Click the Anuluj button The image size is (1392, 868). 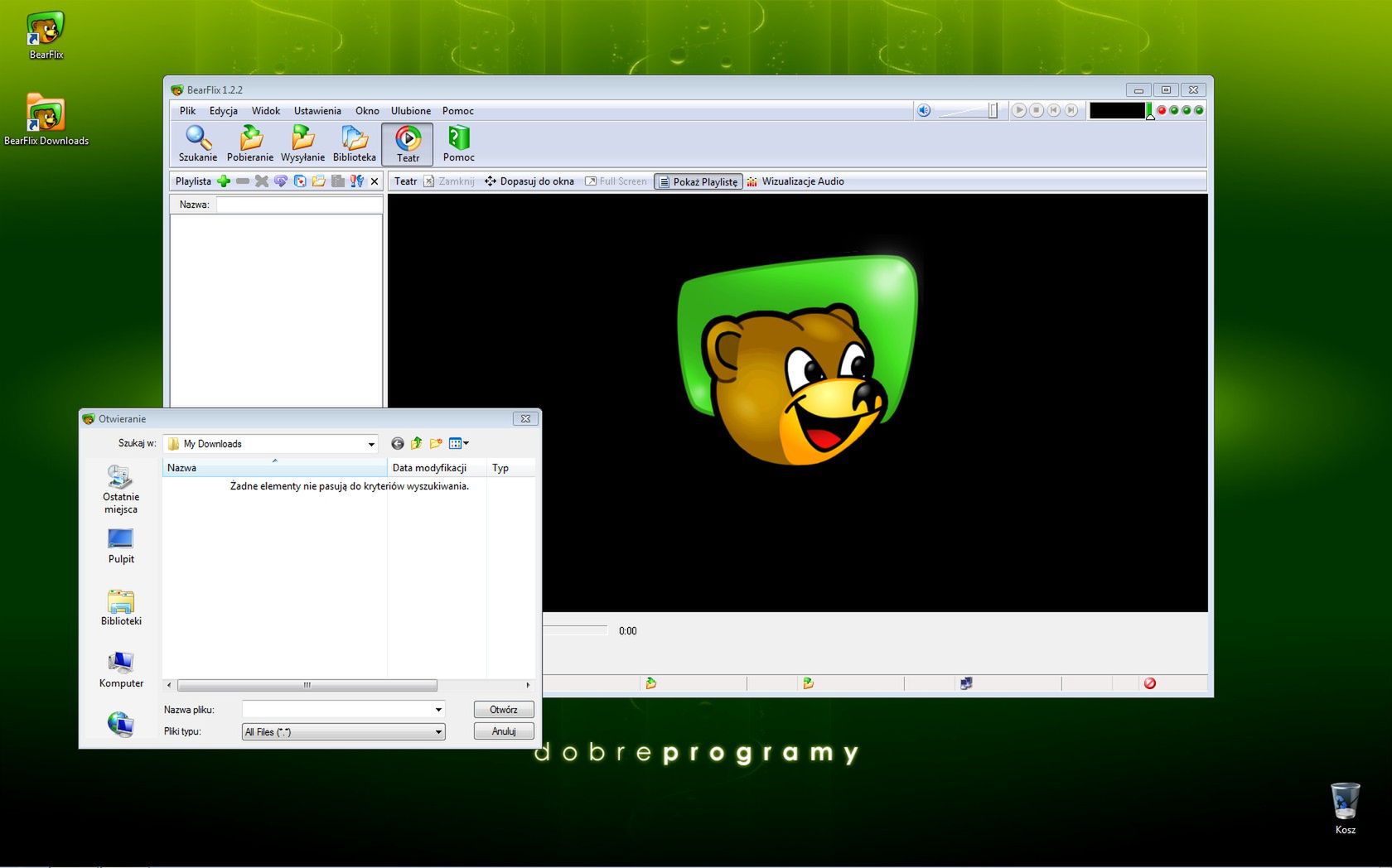pyautogui.click(x=504, y=731)
